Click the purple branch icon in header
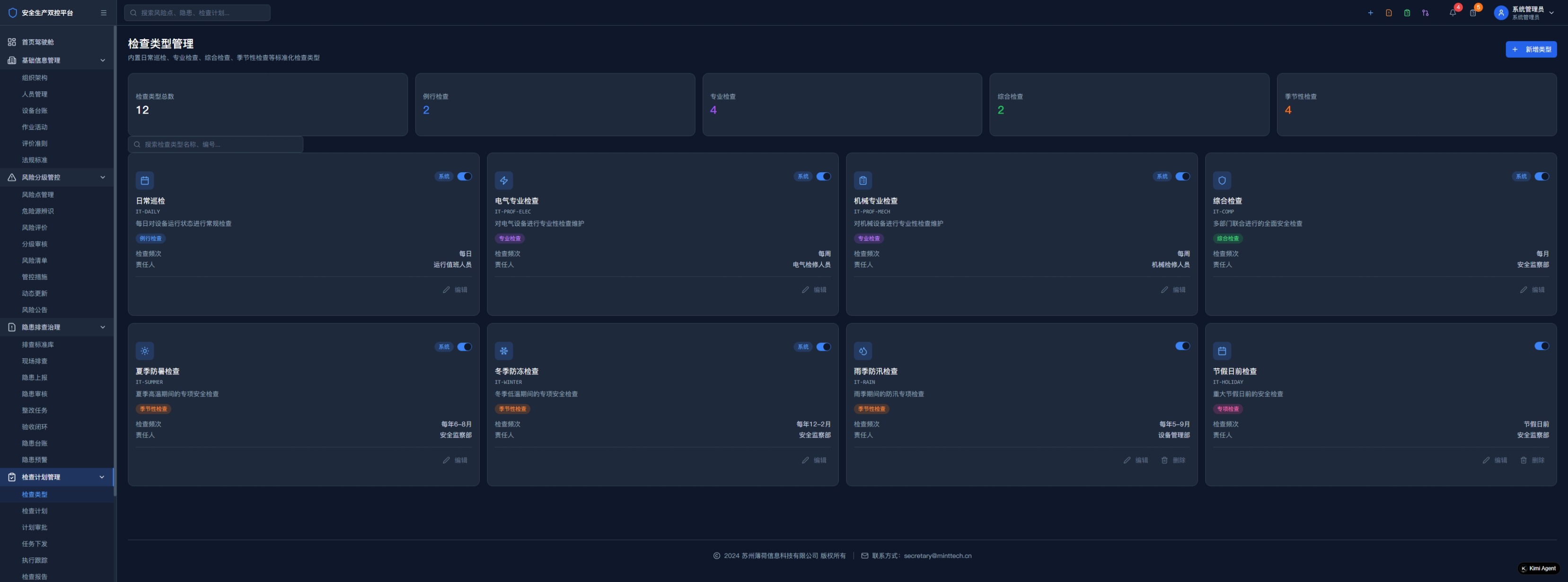Viewport: 1568px width, 582px height. coord(1425,13)
